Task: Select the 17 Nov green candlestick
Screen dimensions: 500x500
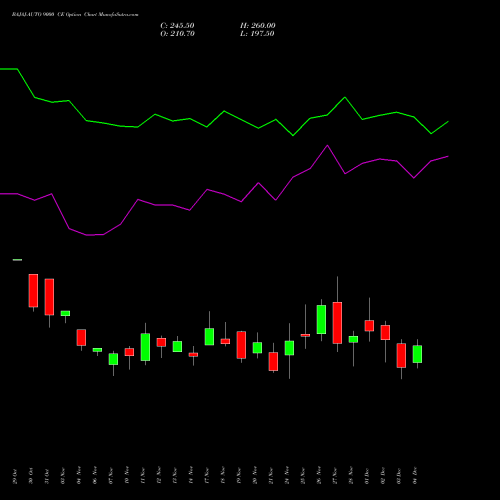Action: point(209,337)
